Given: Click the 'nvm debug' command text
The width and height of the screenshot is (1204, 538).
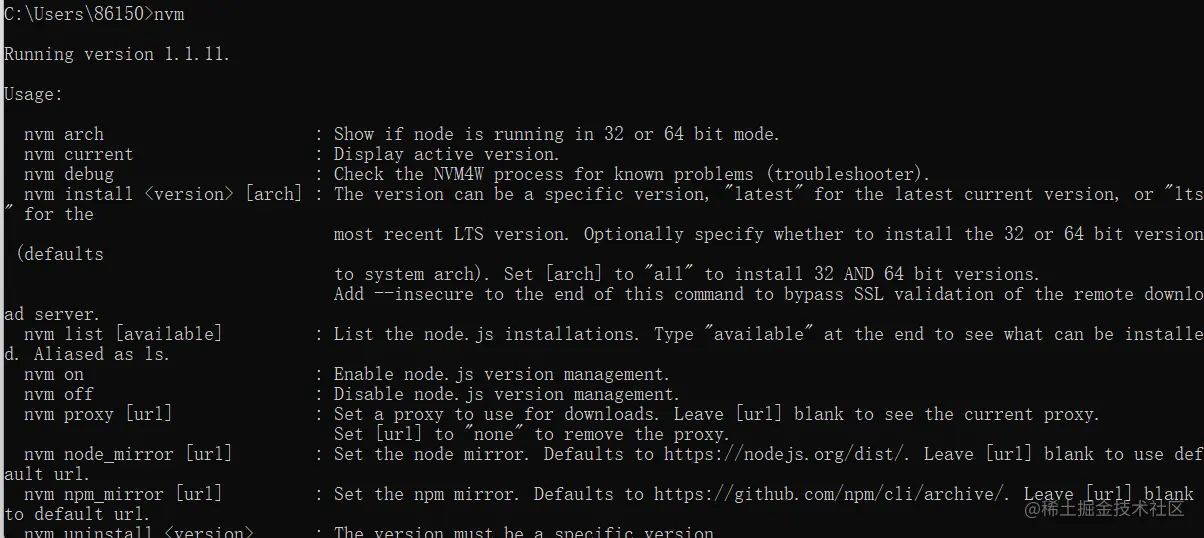Looking at the screenshot, I should 69,174.
